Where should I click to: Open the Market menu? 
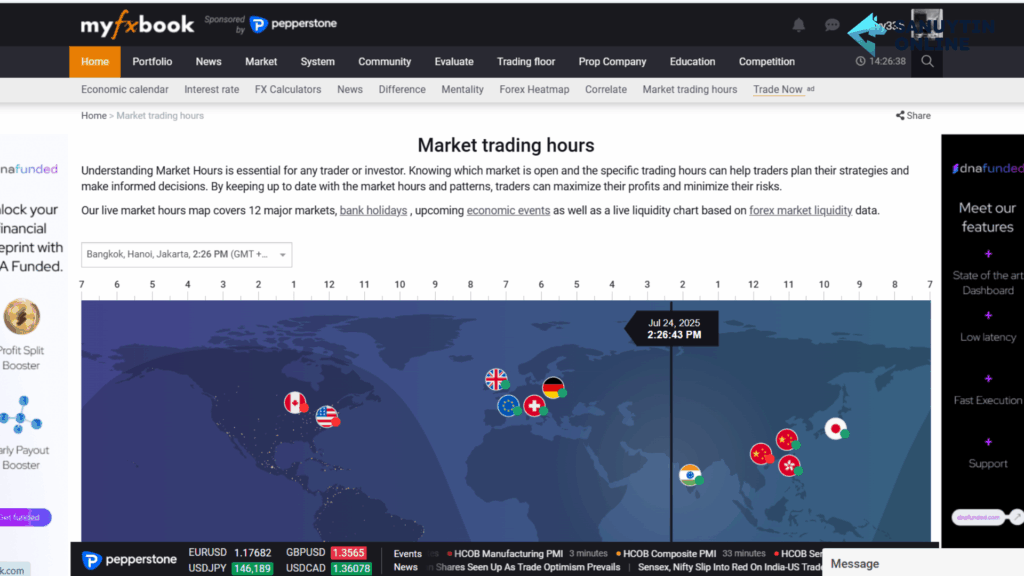[x=261, y=62]
